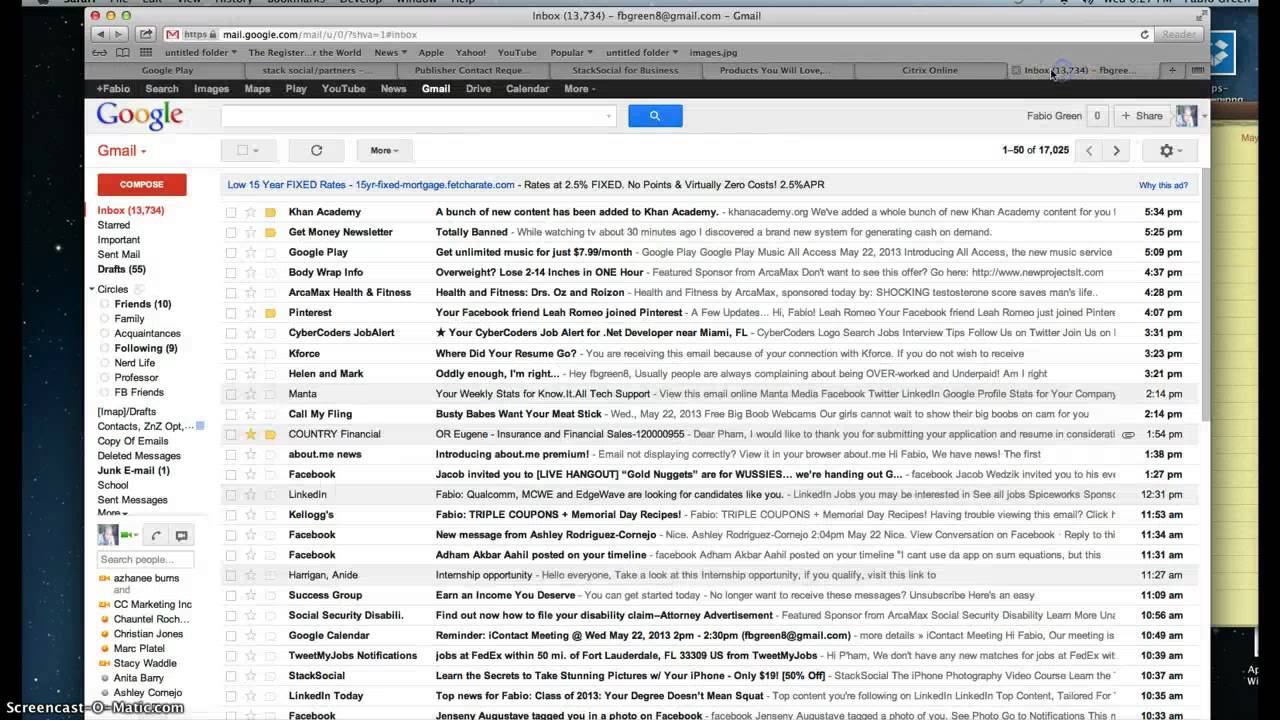Image resolution: width=1280 pixels, height=720 pixels.
Task: Click the chat phone call icon
Action: 156,536
